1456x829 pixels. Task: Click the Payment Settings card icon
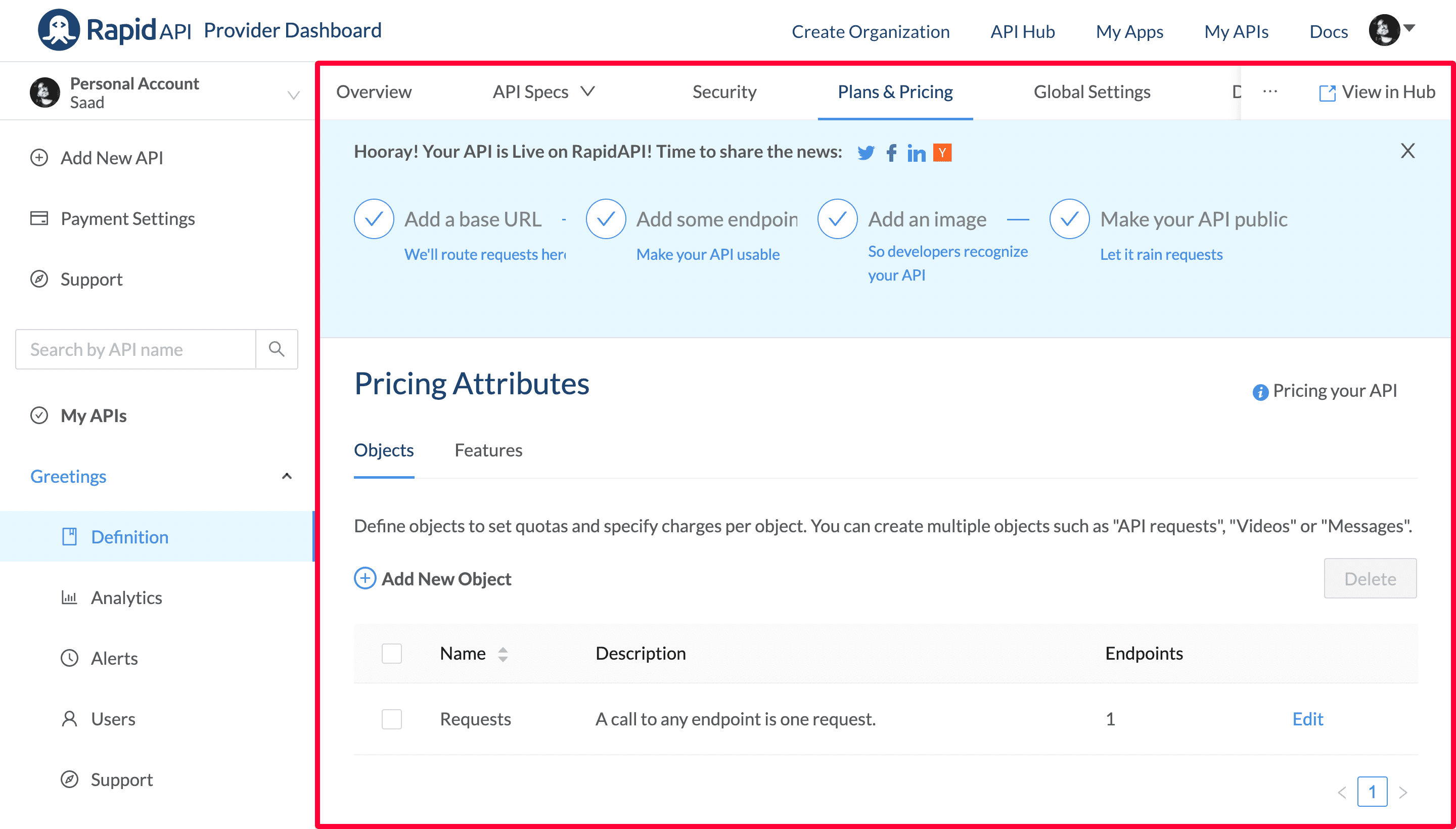click(x=39, y=218)
